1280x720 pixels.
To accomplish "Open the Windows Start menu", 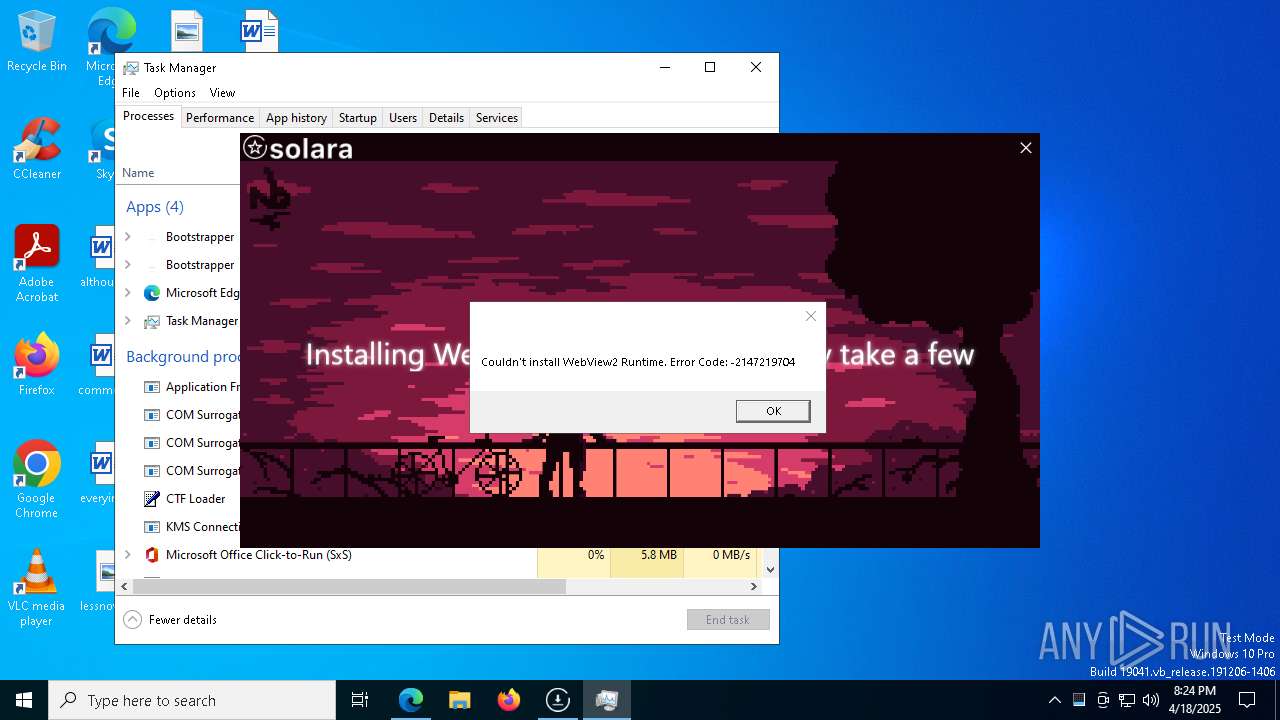I will (24, 700).
